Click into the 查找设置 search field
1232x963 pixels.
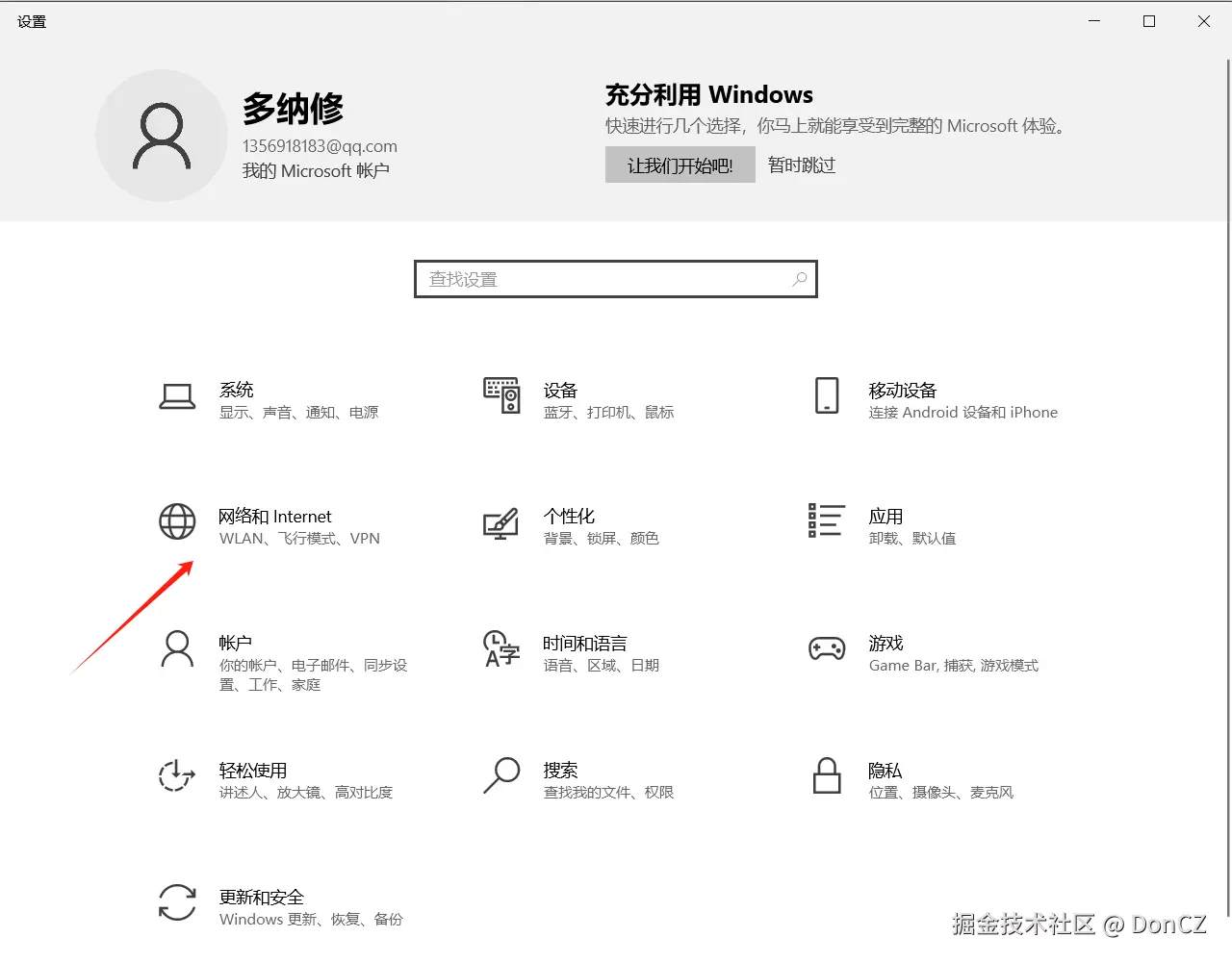pos(616,279)
